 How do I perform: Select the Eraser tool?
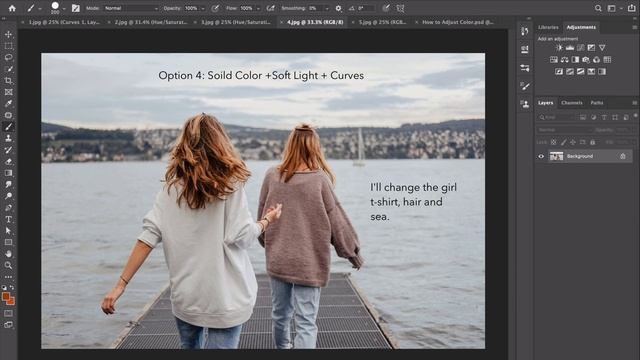(8, 162)
